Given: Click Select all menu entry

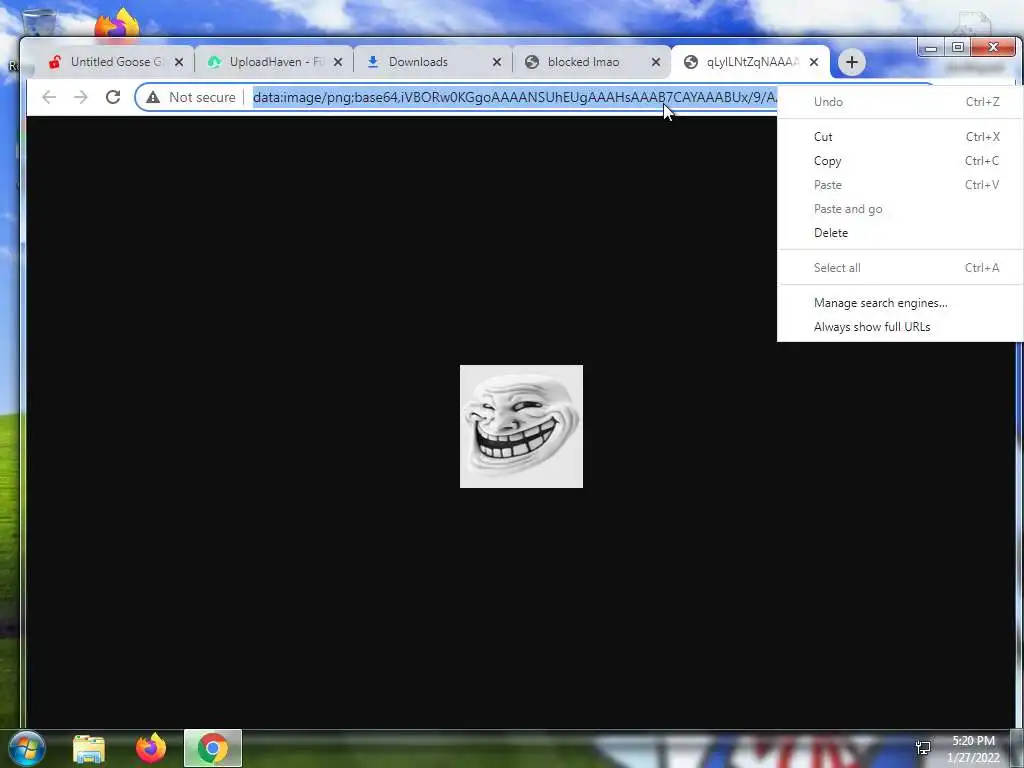Looking at the screenshot, I should point(900,268).
